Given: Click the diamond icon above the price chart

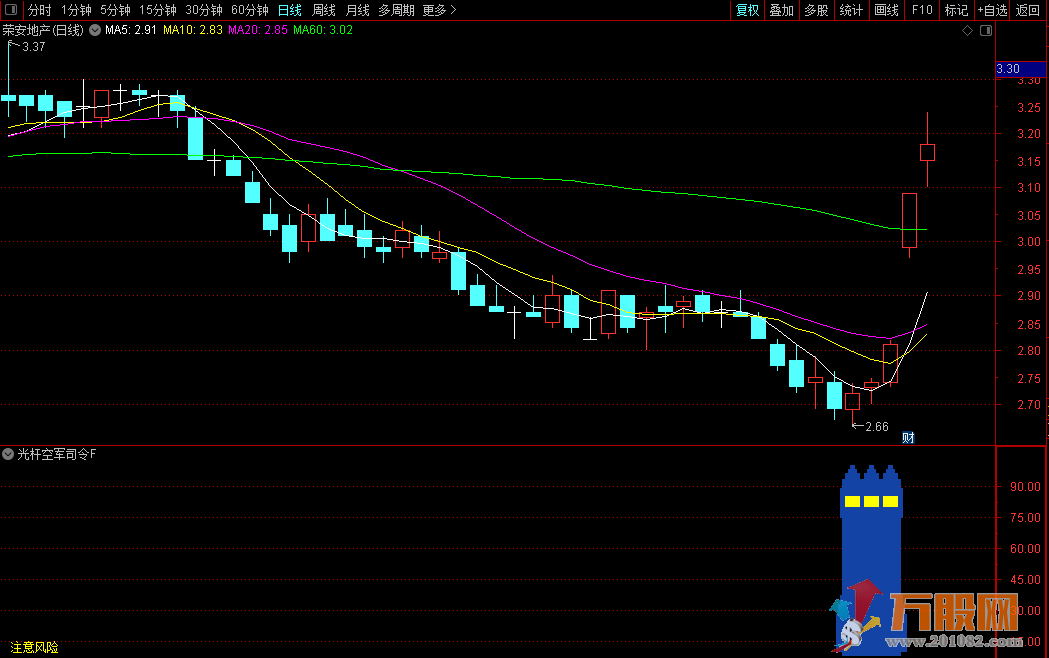Looking at the screenshot, I should click(967, 31).
